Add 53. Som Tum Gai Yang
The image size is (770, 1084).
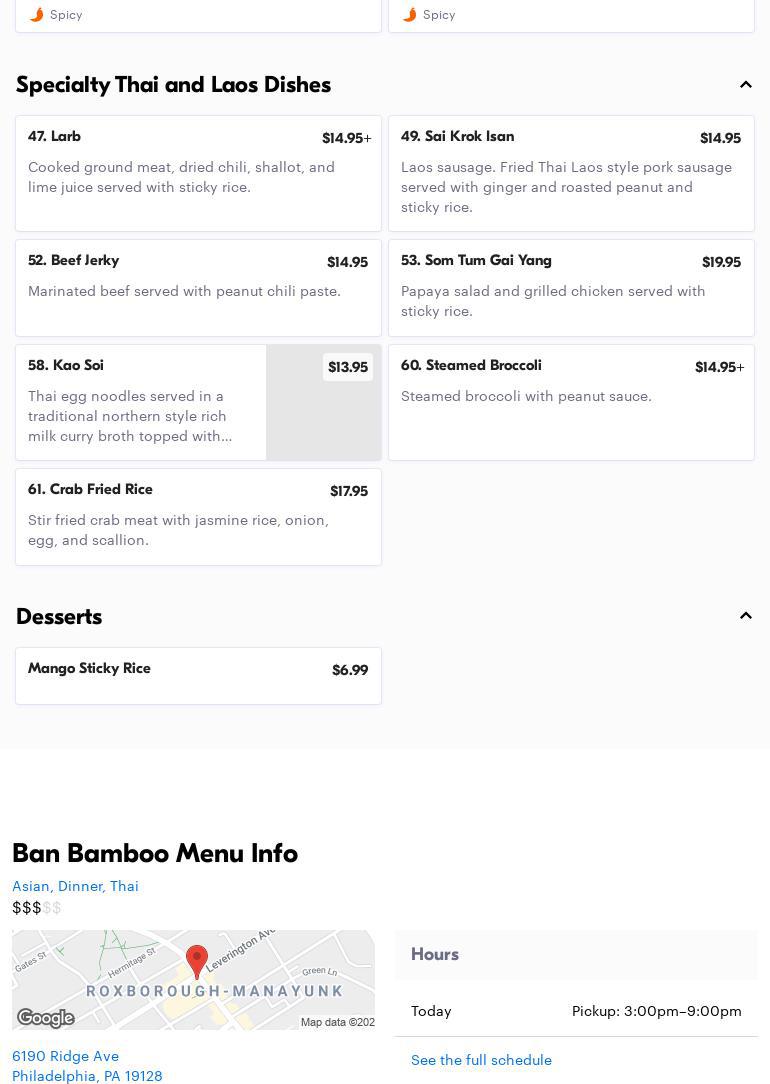(571, 288)
